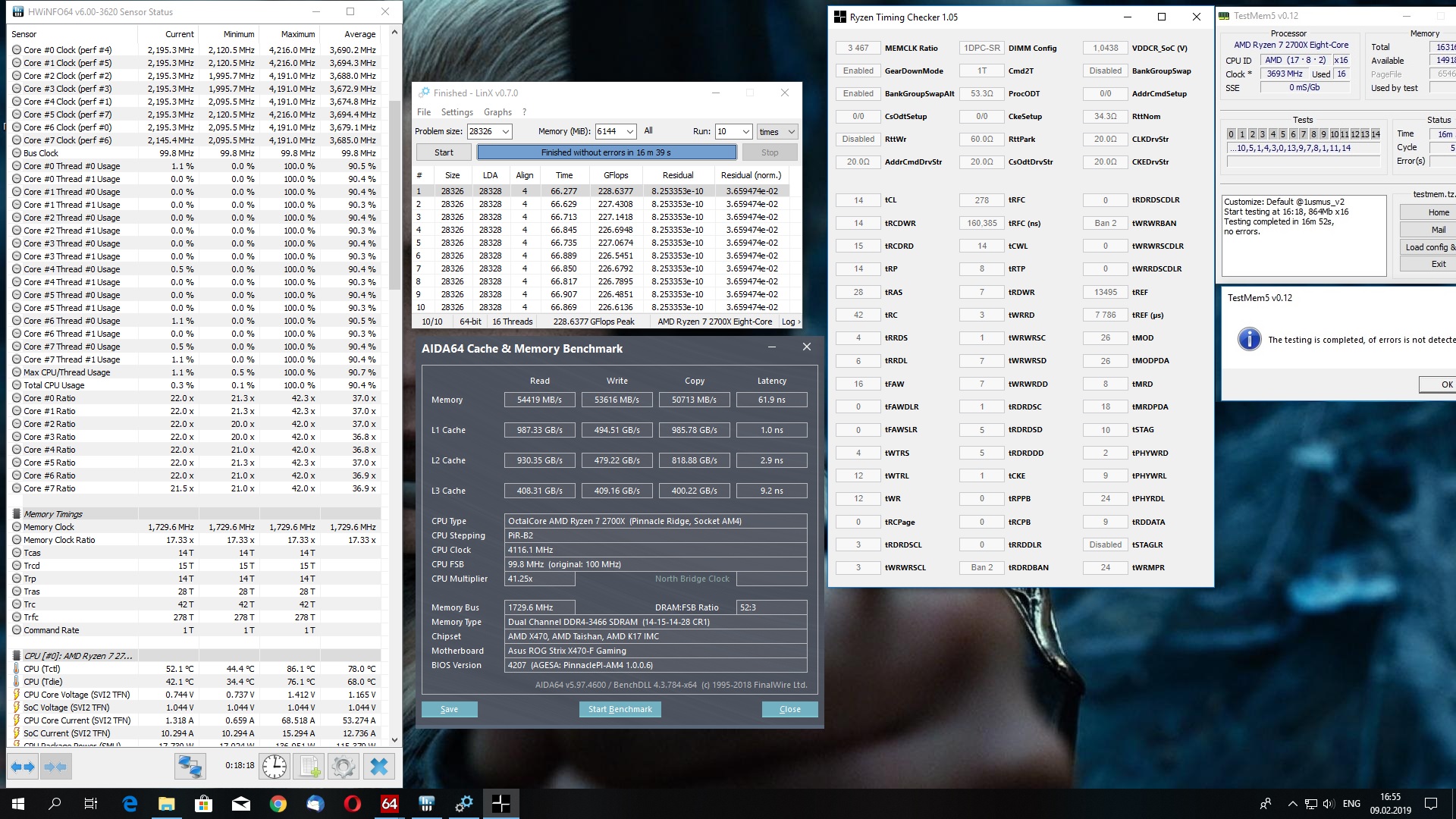Launch Opera browser from the taskbar
This screenshot has width=1456, height=819.
(352, 804)
